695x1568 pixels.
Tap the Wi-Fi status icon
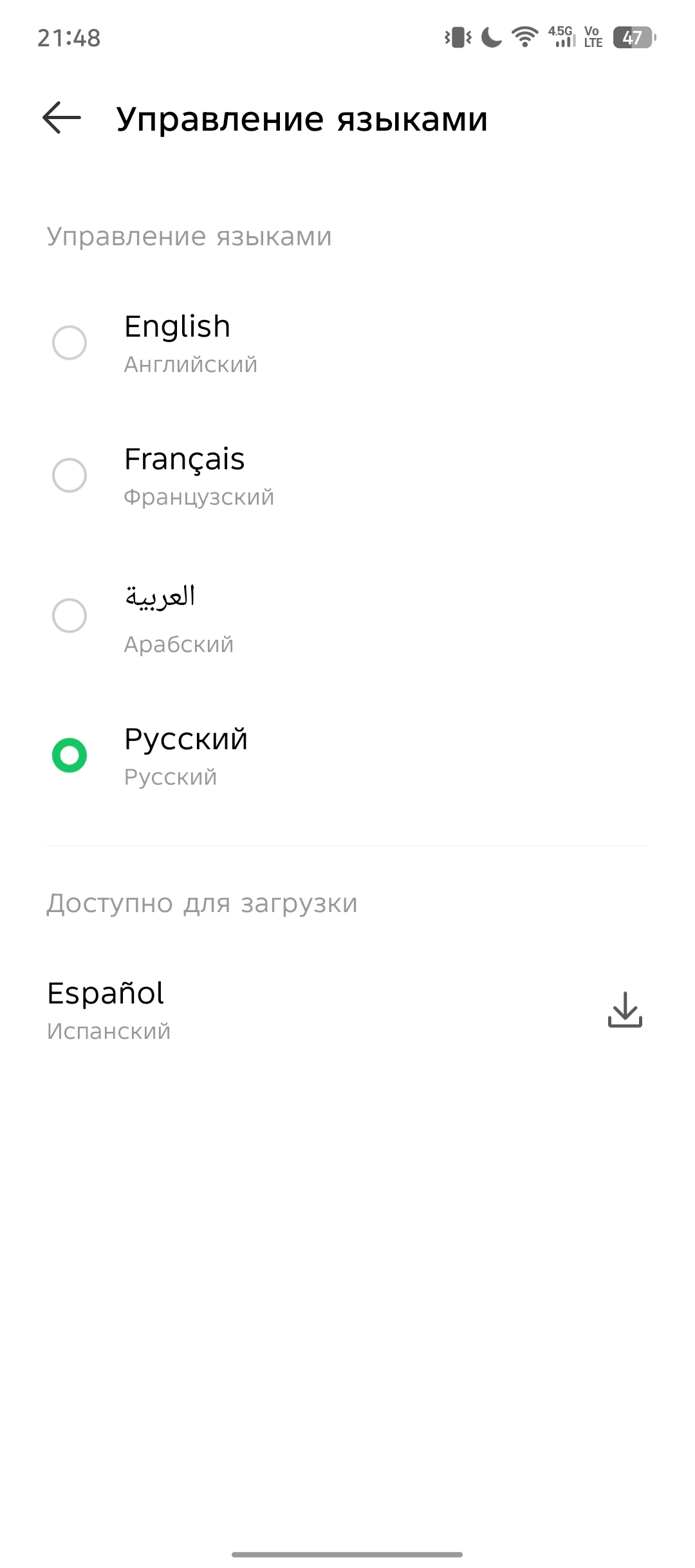[525, 37]
